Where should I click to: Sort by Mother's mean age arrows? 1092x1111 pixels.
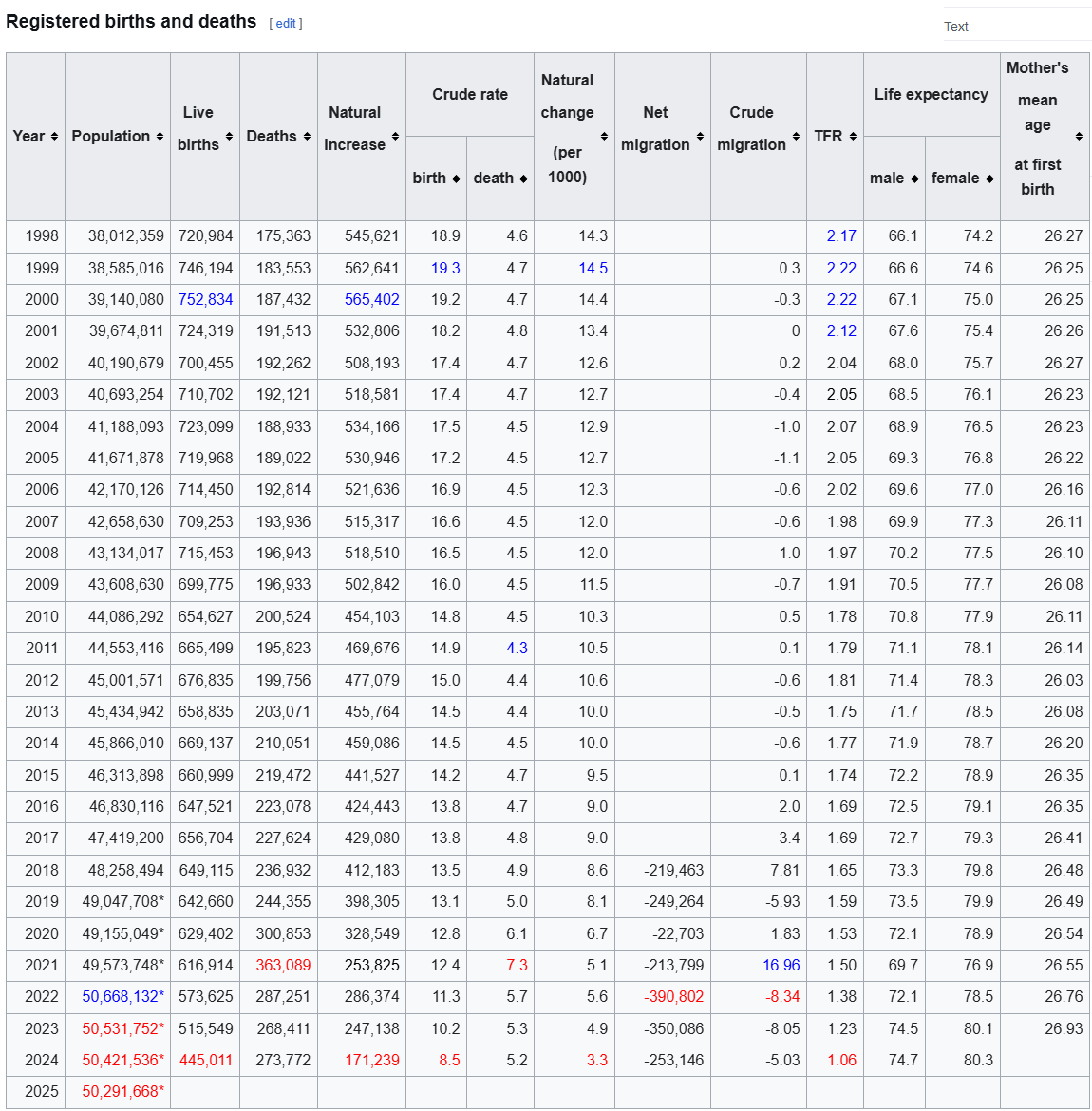[1079, 136]
